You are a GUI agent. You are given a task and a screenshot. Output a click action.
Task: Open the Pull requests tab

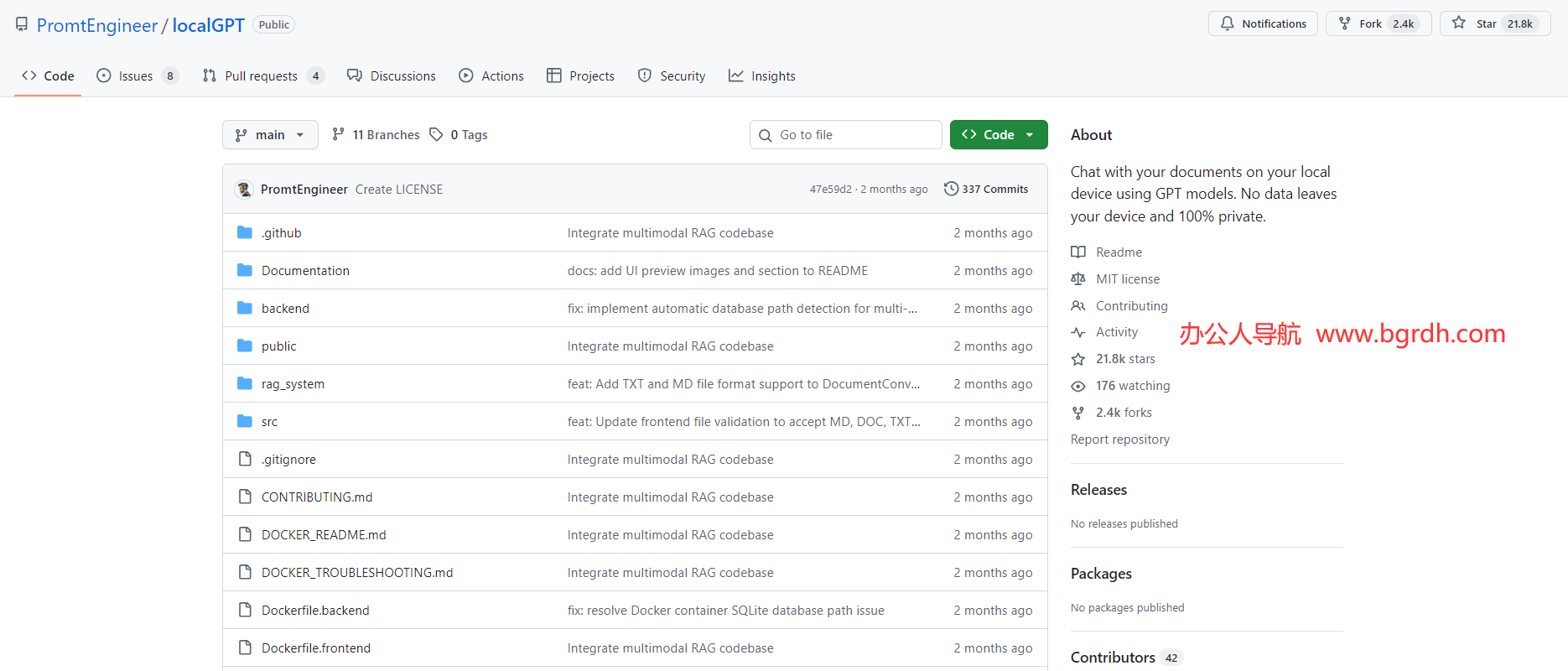pyautogui.click(x=263, y=75)
